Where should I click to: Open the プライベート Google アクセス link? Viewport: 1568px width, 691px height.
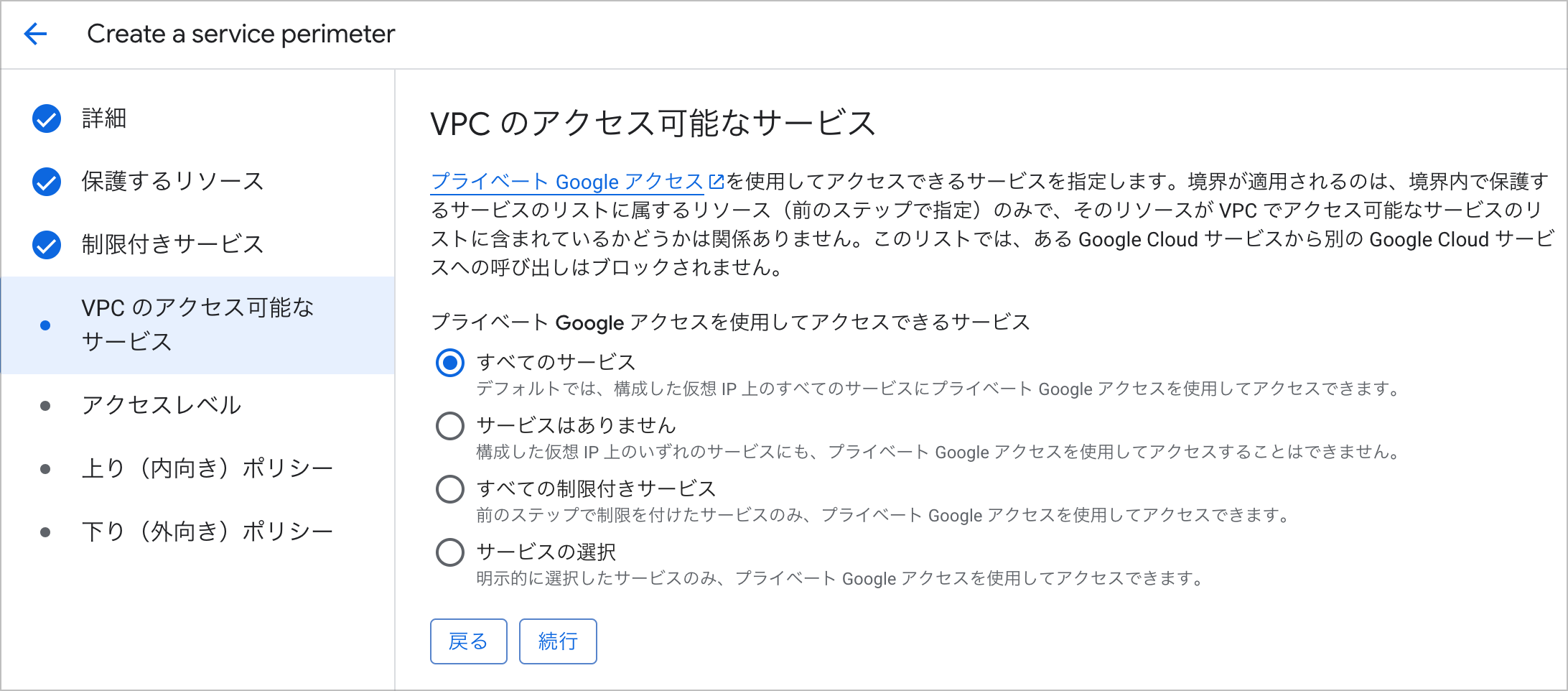tap(566, 182)
